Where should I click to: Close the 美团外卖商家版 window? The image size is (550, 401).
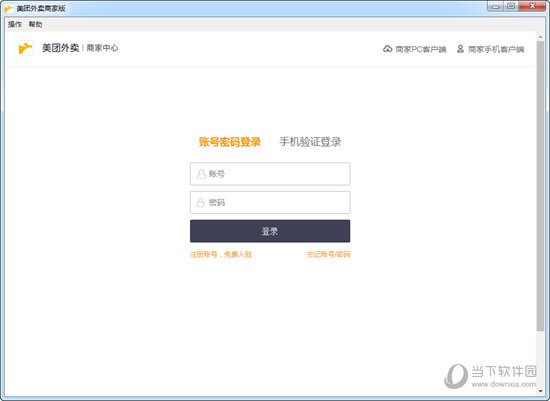[532, 6]
